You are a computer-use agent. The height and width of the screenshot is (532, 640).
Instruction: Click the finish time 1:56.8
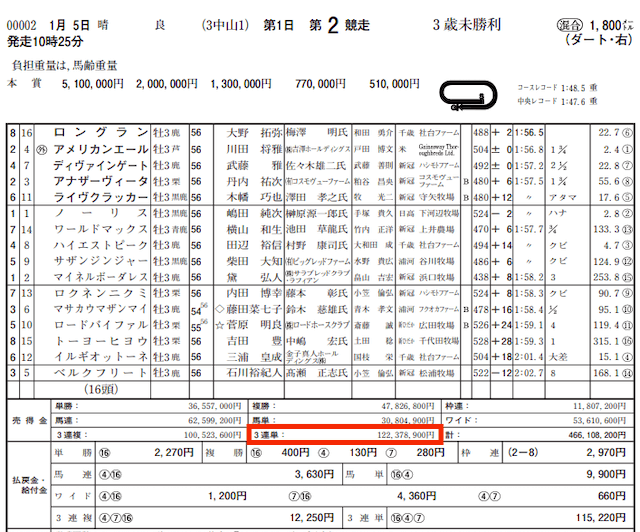529,149
